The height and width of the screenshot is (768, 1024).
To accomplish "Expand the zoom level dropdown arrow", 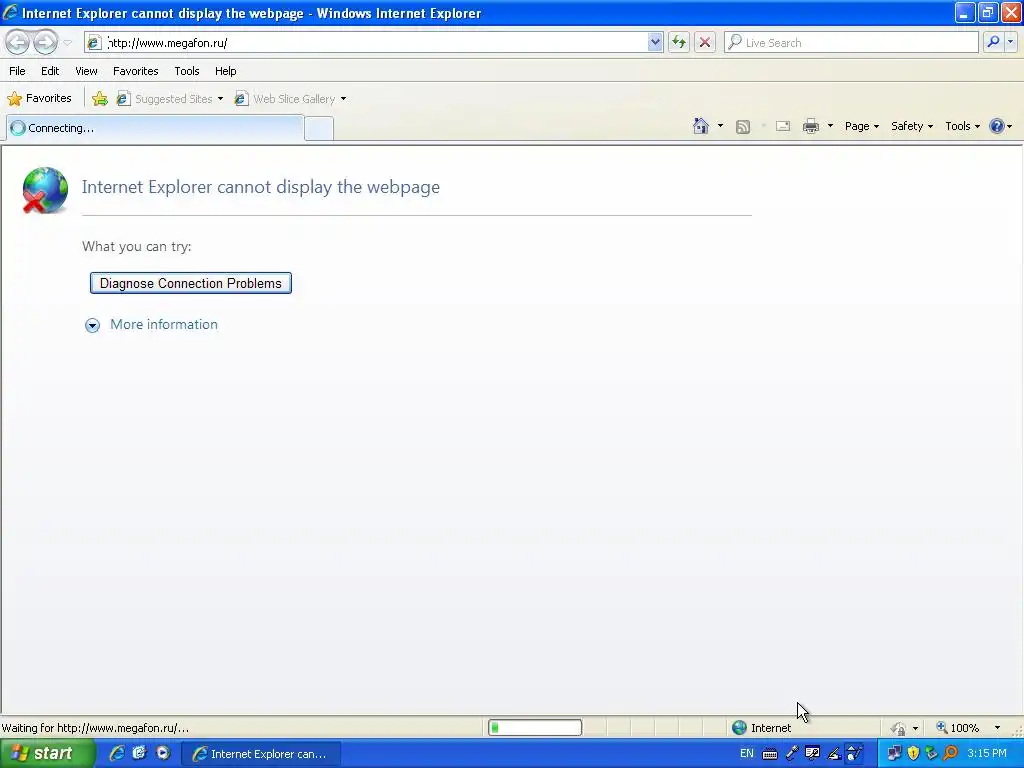I will click(x=997, y=728).
